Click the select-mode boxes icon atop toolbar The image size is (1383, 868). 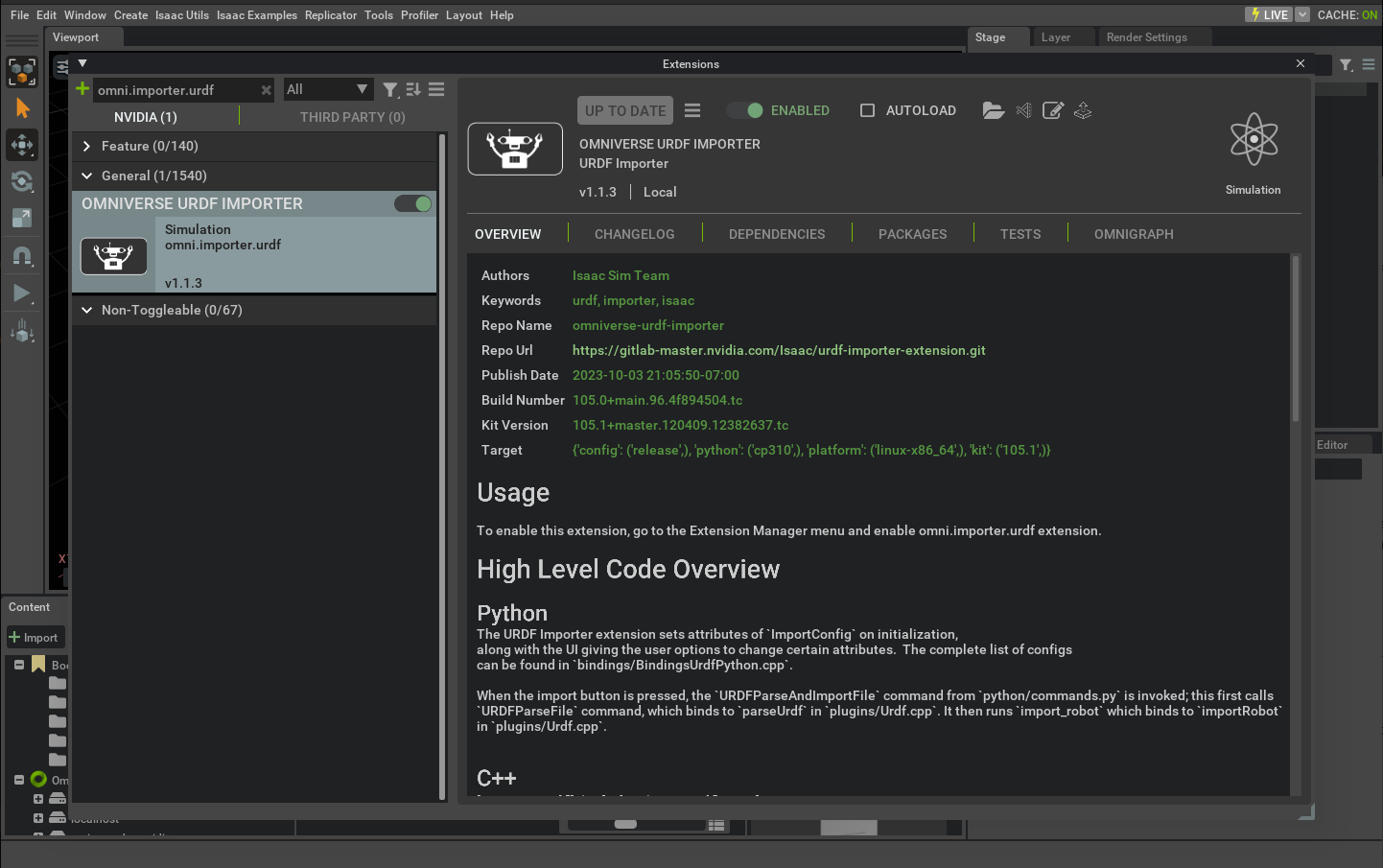pyautogui.click(x=22, y=72)
